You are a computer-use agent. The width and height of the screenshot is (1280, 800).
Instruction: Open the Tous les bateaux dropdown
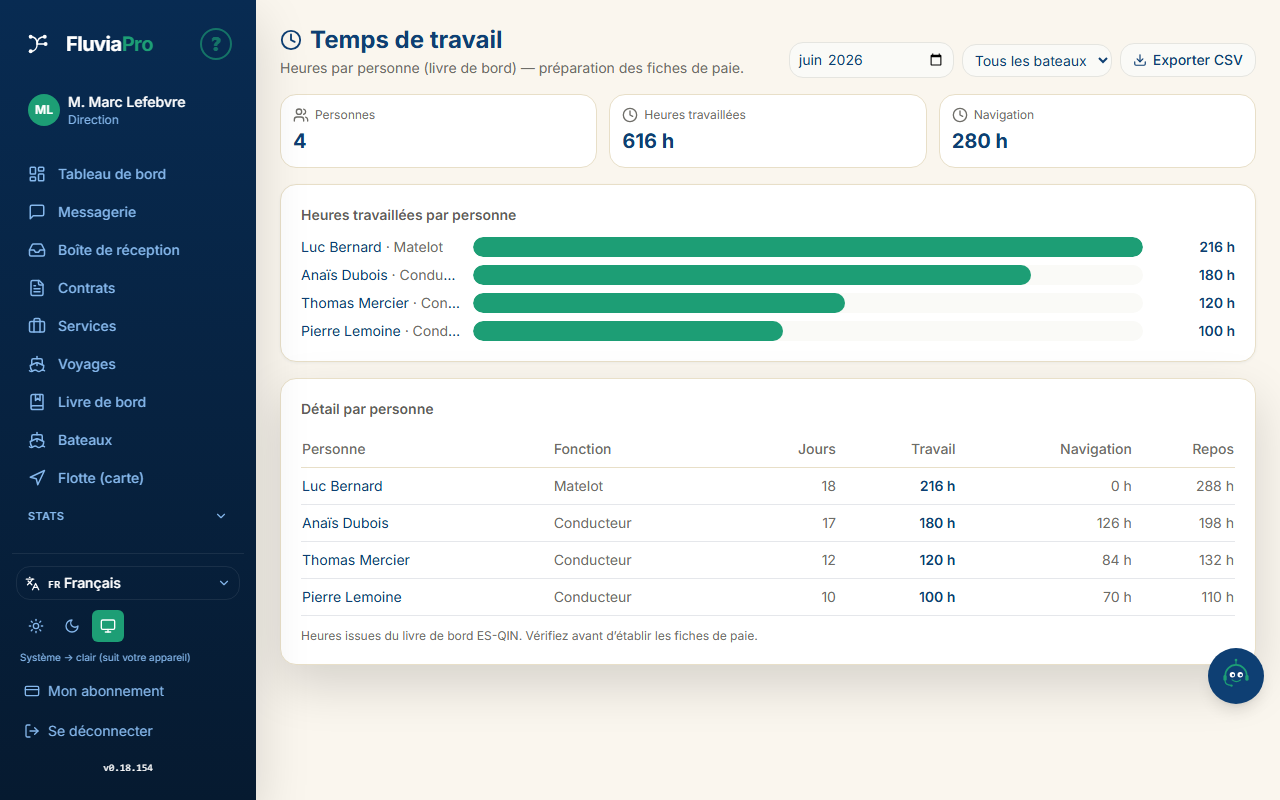coord(1037,60)
